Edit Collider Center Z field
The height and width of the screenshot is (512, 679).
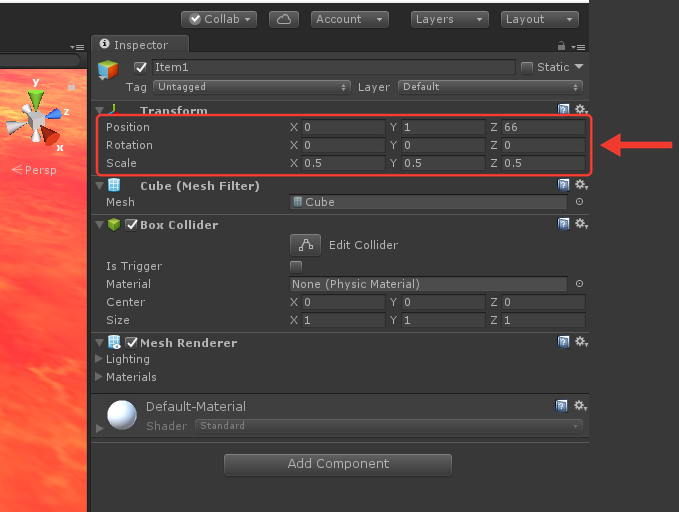543,302
